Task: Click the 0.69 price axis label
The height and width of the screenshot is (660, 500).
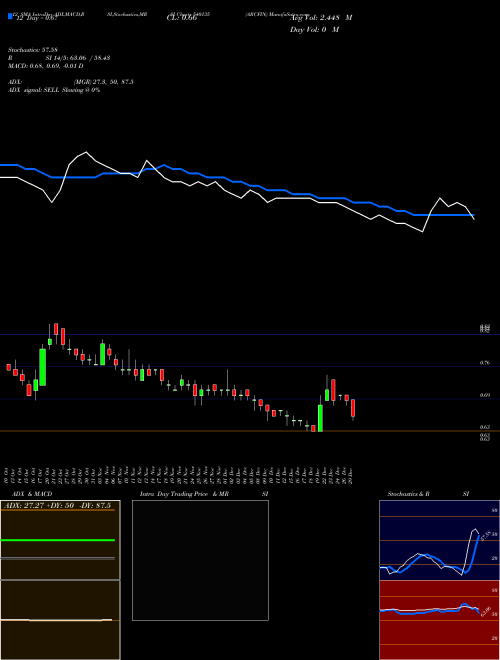Action: point(484,395)
